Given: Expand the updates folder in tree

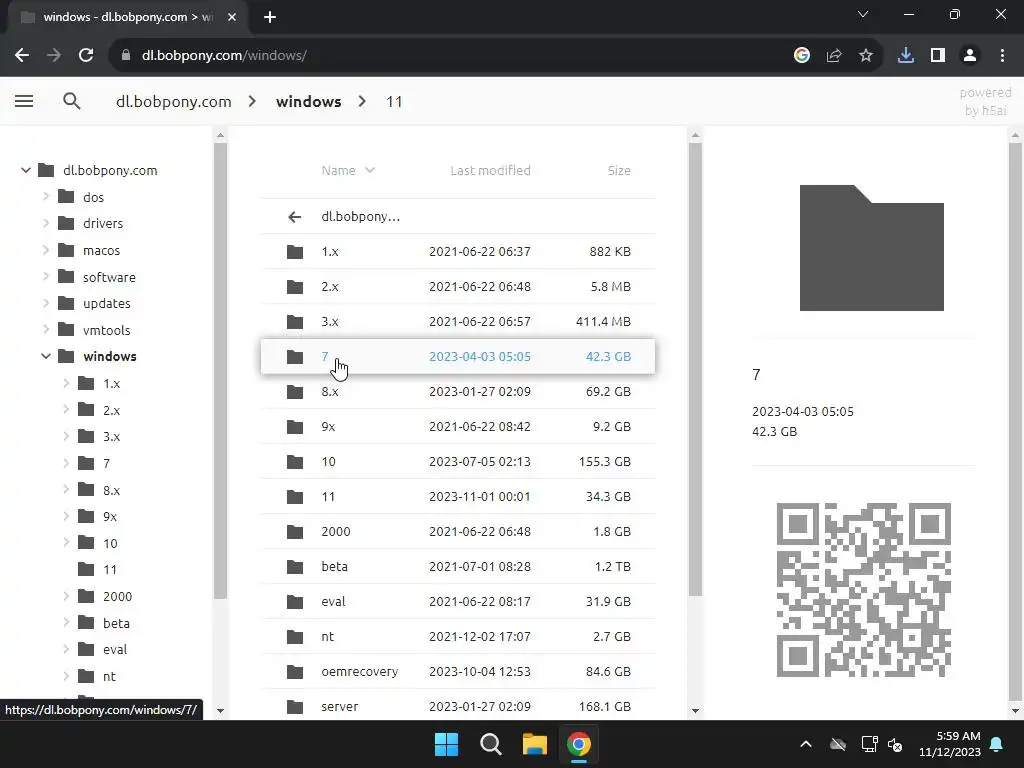Looking at the screenshot, I should click(x=46, y=303).
